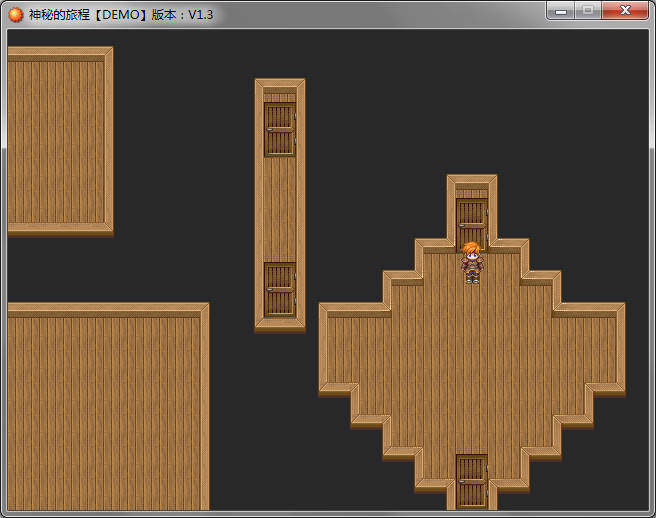
Task: Click the bottom-left large wooden room floor
Action: (104, 410)
